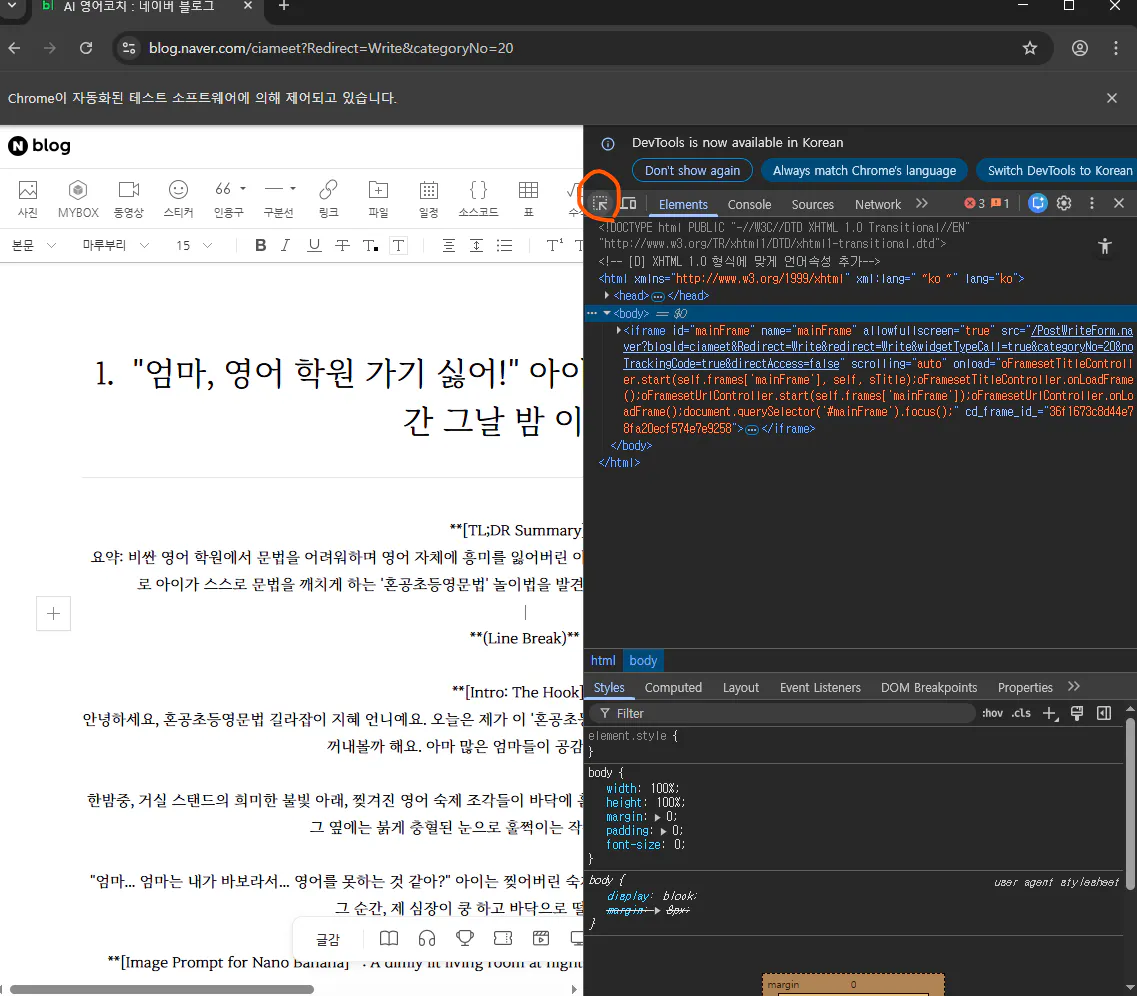Select the DevTools inspect element tool
The width and height of the screenshot is (1137, 996).
point(600,204)
